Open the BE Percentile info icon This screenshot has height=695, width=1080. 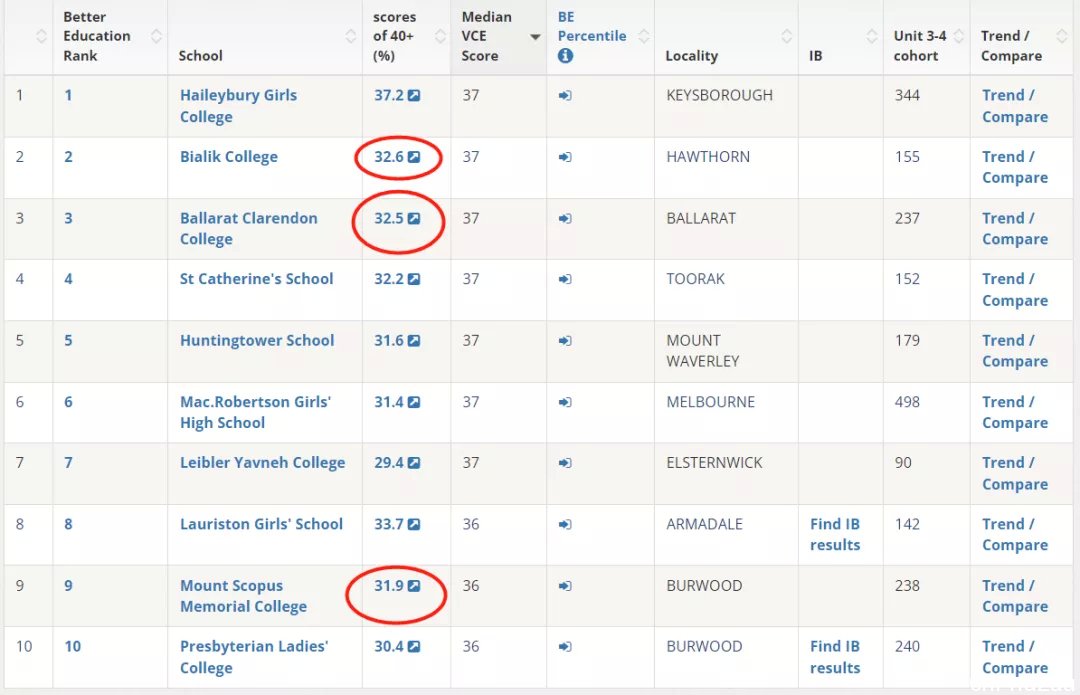pos(565,56)
